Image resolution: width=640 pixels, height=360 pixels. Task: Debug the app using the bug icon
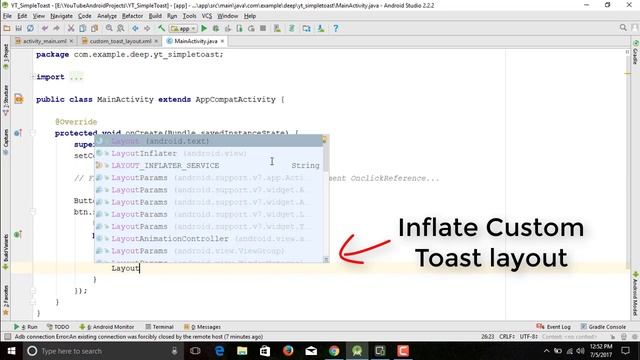coord(216,28)
